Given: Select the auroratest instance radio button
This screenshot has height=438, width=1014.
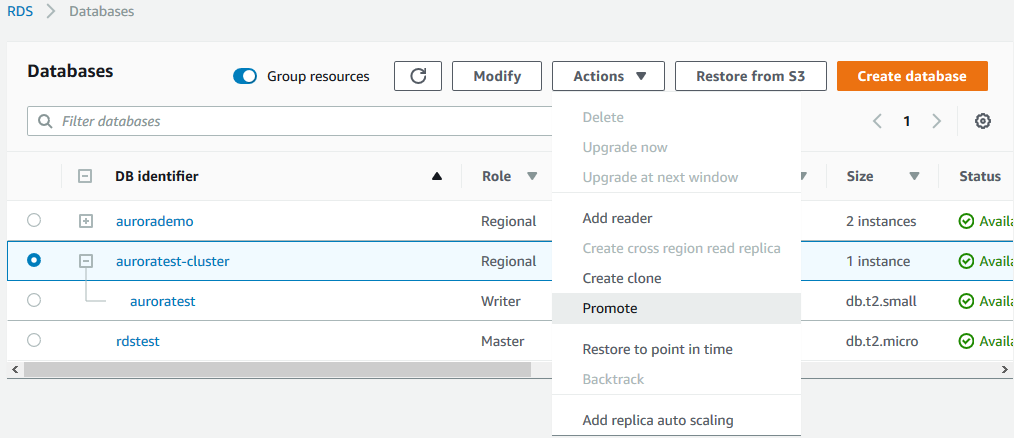Looking at the screenshot, I should coord(34,300).
